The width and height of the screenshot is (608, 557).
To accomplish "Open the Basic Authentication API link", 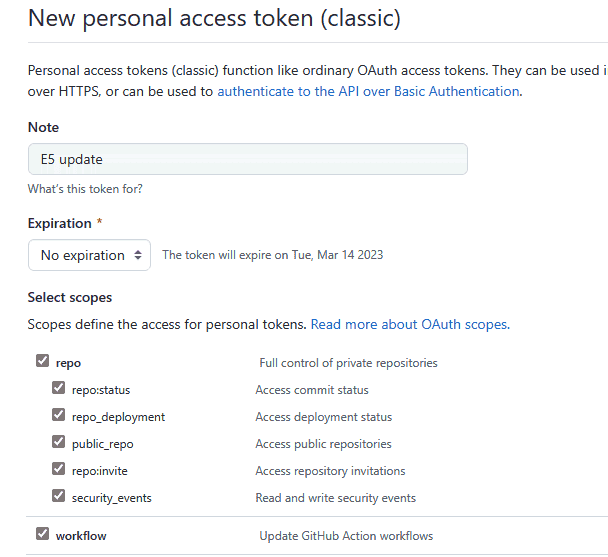I will (368, 91).
